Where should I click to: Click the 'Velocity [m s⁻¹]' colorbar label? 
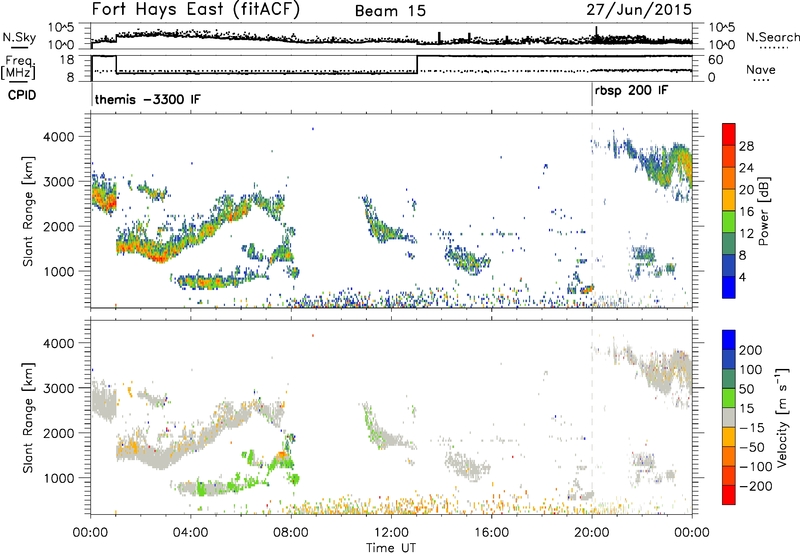(781, 417)
